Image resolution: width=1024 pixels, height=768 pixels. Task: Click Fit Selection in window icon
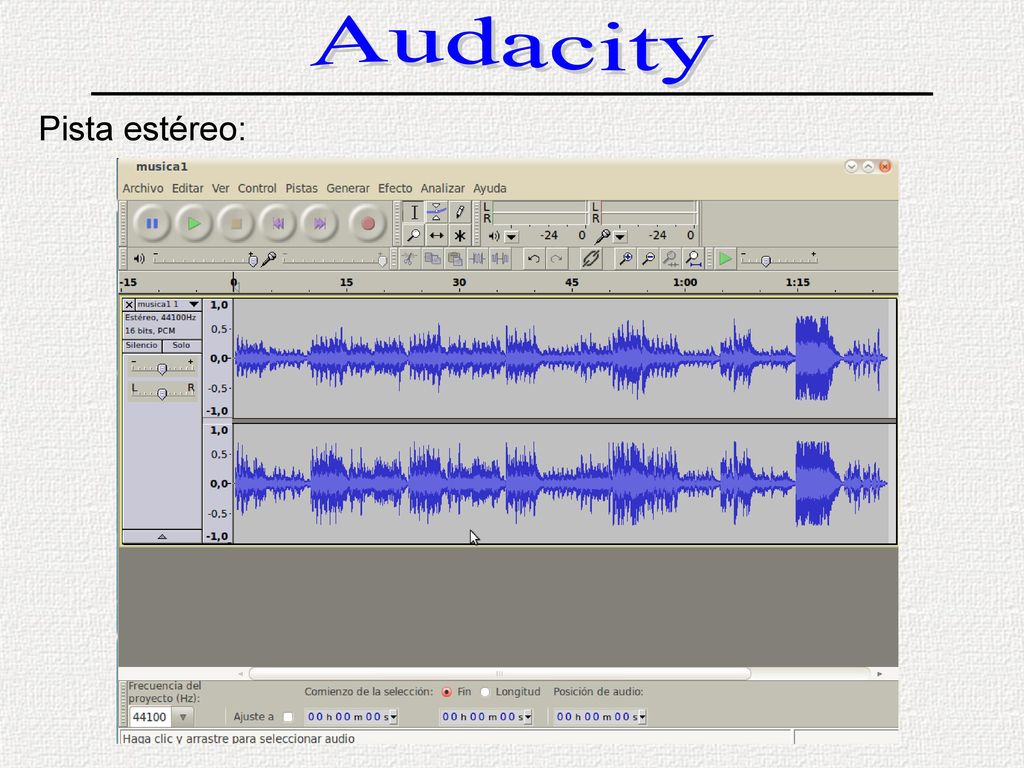click(671, 259)
